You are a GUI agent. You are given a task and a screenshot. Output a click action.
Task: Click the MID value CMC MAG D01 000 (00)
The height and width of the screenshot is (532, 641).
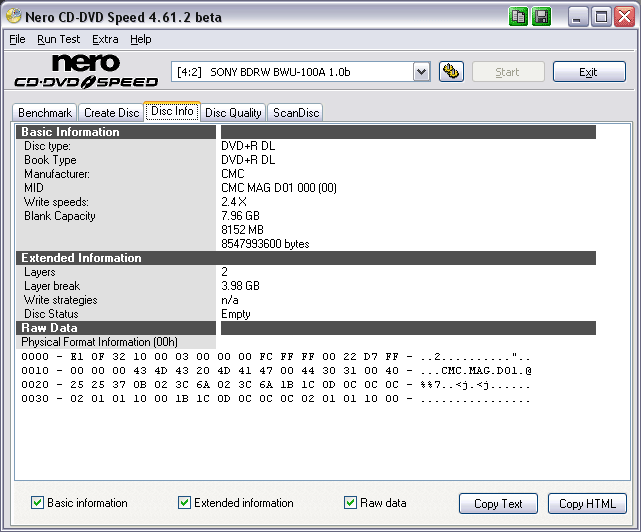279,188
